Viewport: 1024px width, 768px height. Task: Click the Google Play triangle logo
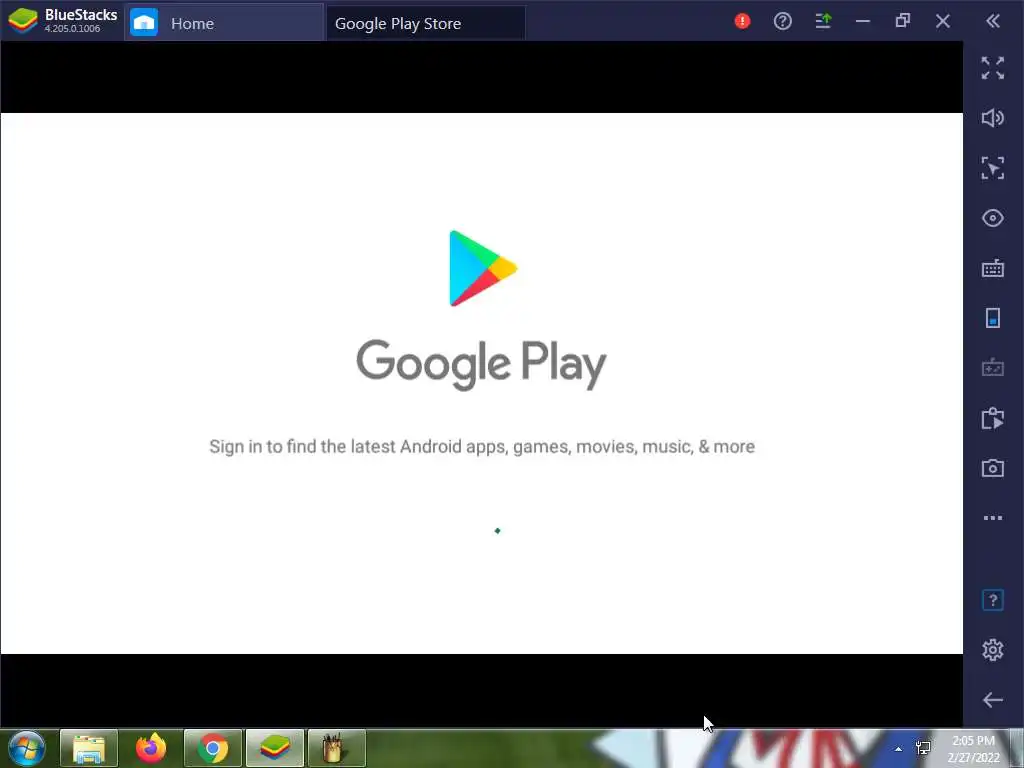[x=483, y=268]
